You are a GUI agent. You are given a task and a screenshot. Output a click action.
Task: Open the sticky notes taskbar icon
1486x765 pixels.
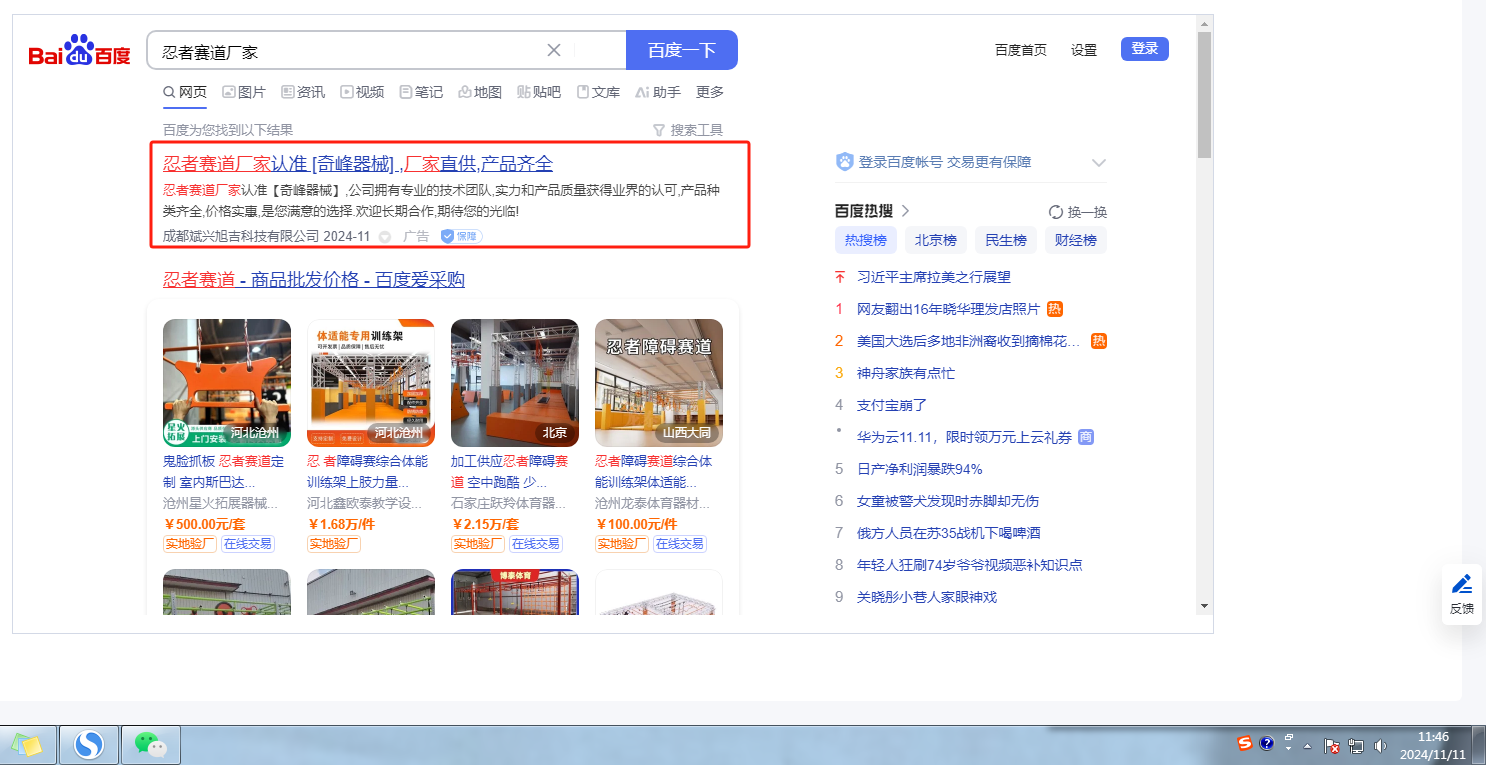pyautogui.click(x=27, y=745)
